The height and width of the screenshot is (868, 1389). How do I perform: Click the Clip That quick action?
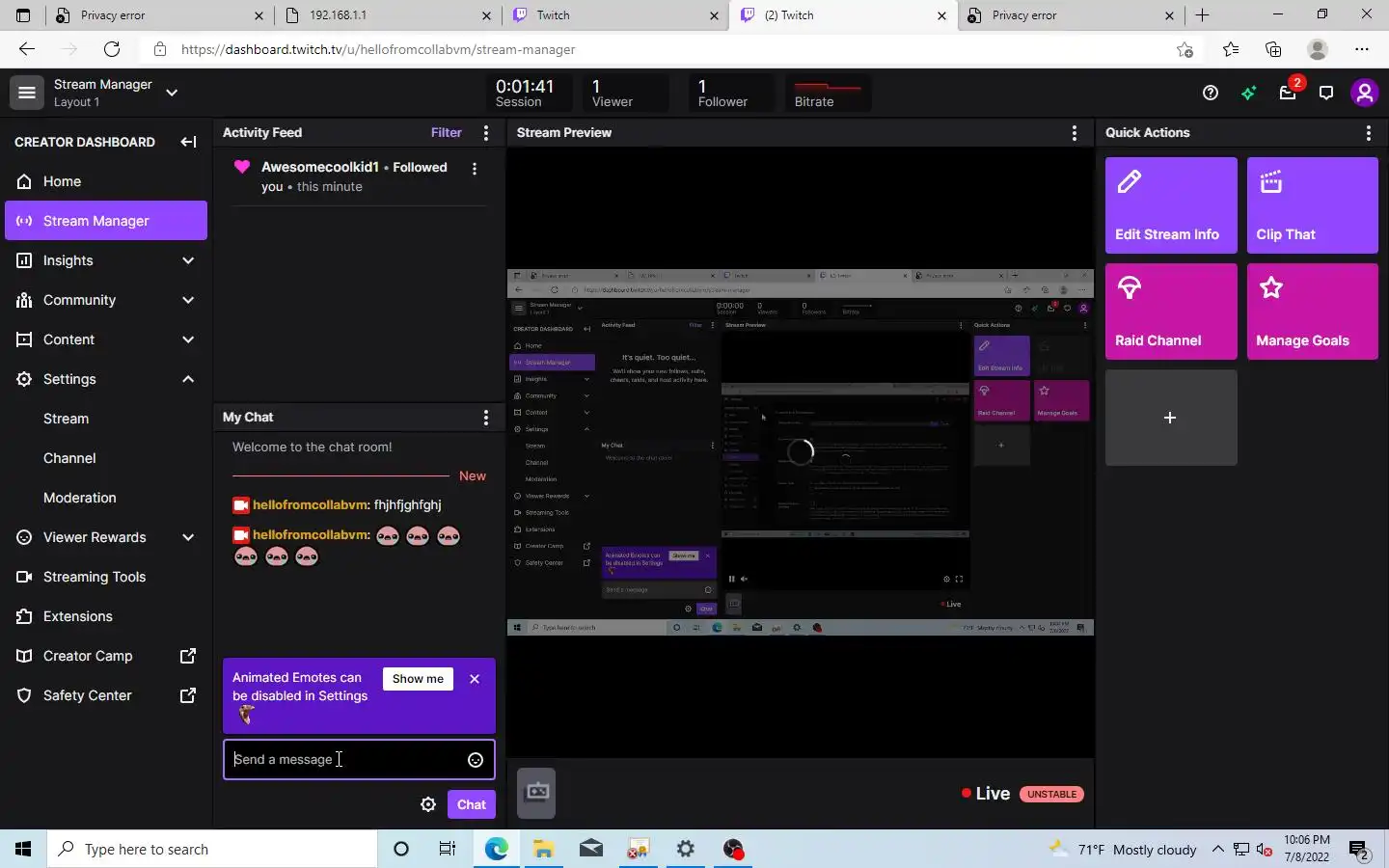pos(1312,205)
